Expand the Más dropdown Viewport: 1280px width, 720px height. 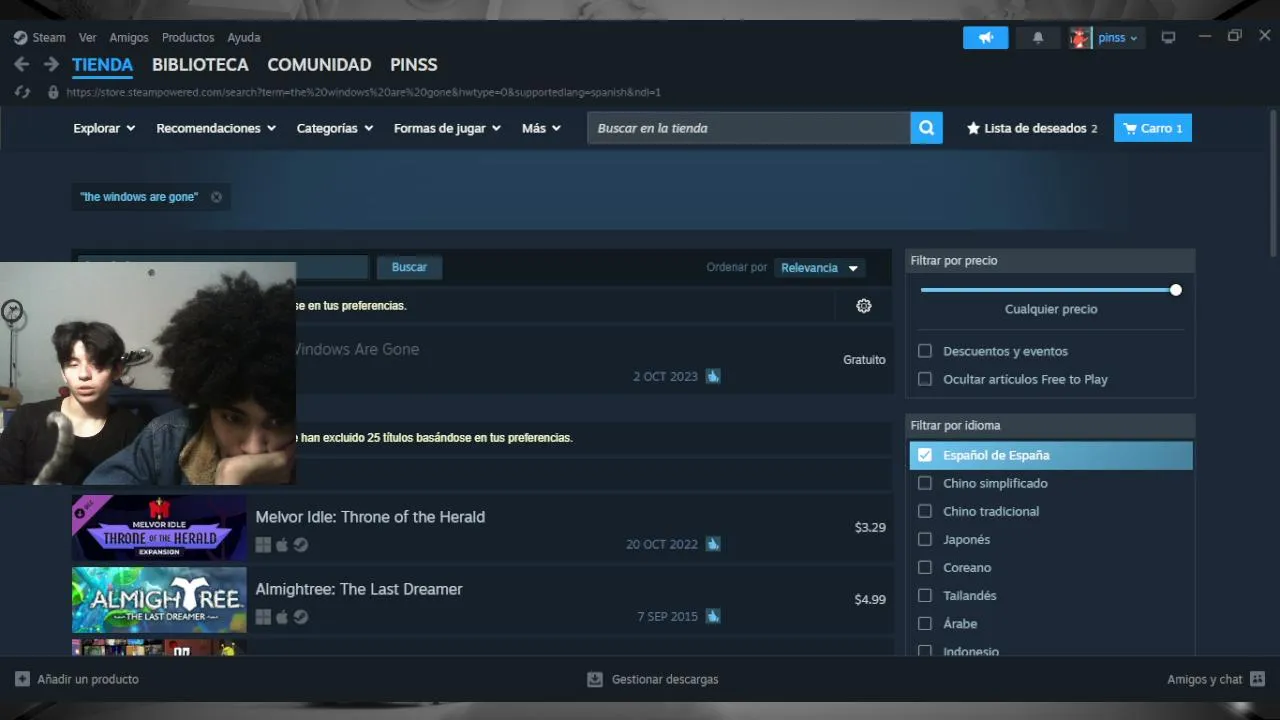[541, 128]
